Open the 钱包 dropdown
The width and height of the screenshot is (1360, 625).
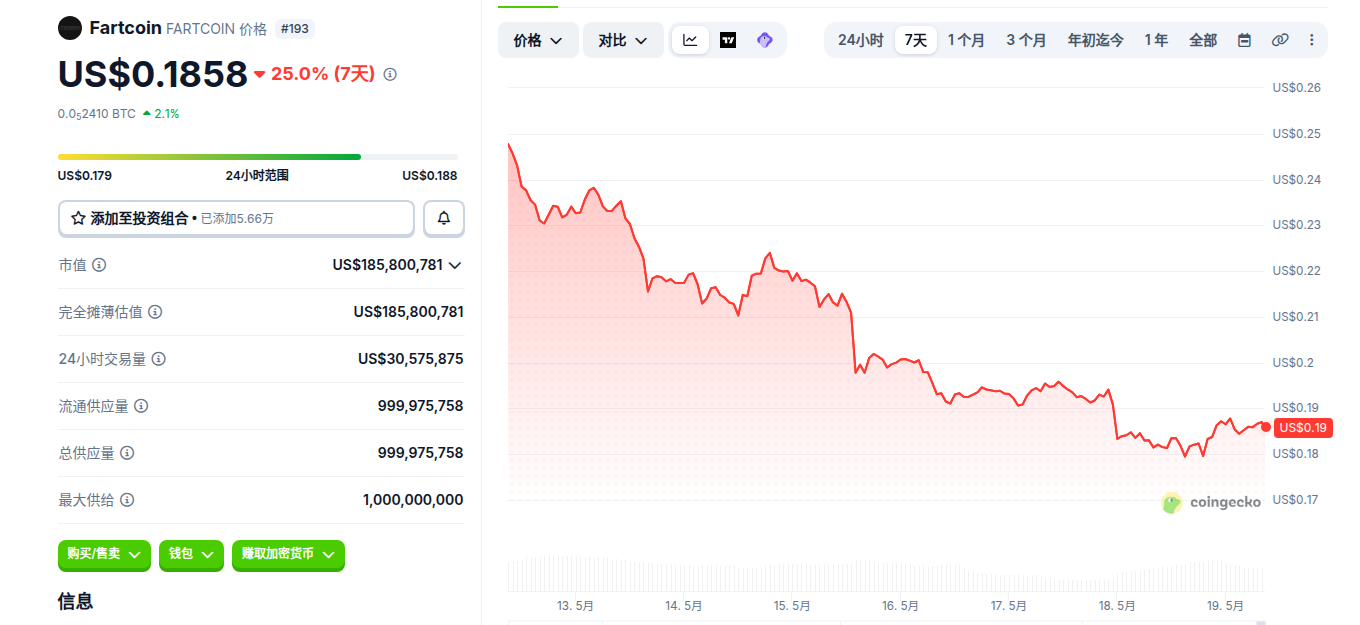(191, 554)
